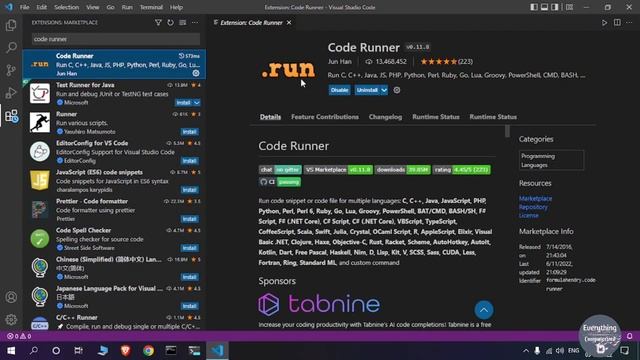Switch to Changelog tab

385,117
